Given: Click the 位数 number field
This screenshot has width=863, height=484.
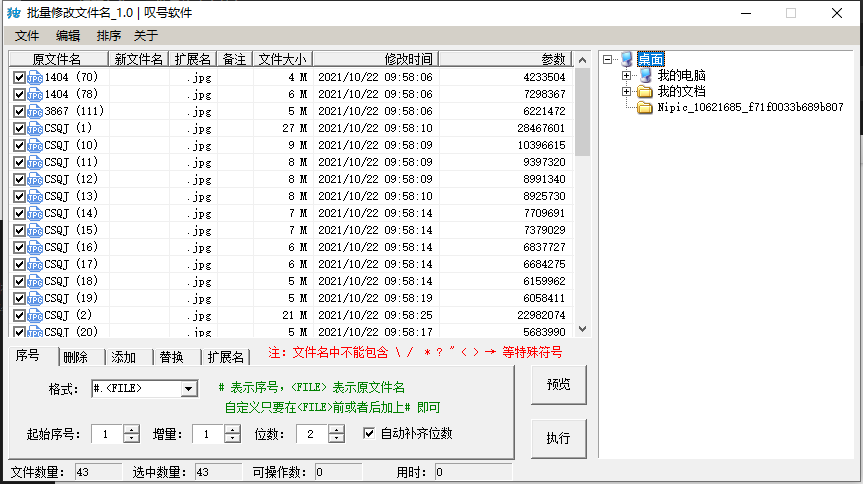Looking at the screenshot, I should click(x=313, y=434).
